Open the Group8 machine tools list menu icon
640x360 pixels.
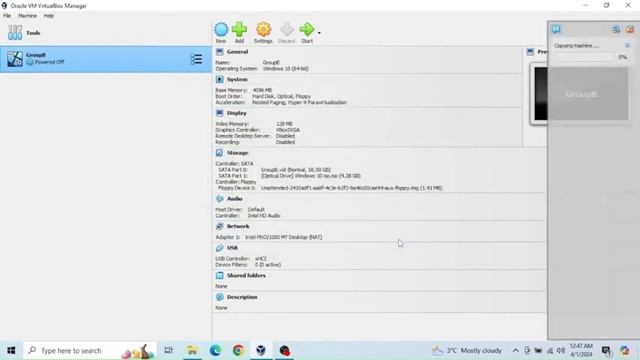click(196, 59)
